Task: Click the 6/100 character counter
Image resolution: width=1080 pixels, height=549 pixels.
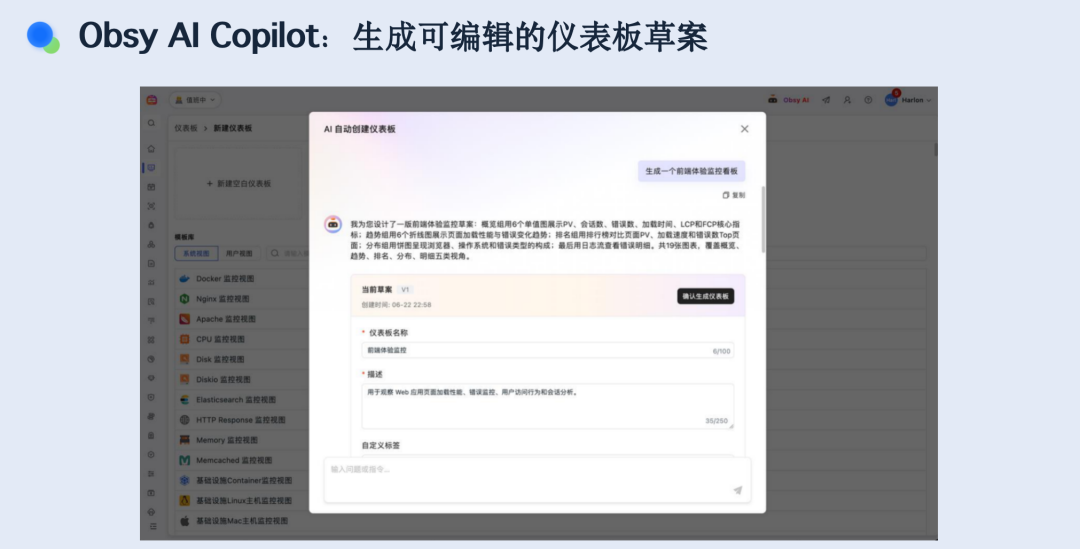Action: tap(721, 351)
